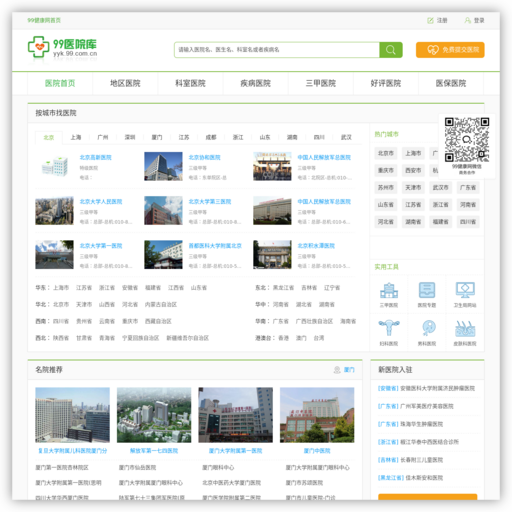Screen dimensions: 512x512
Task: Open the 厦门市仙岳医院 list link
Action: pyautogui.click(x=138, y=468)
